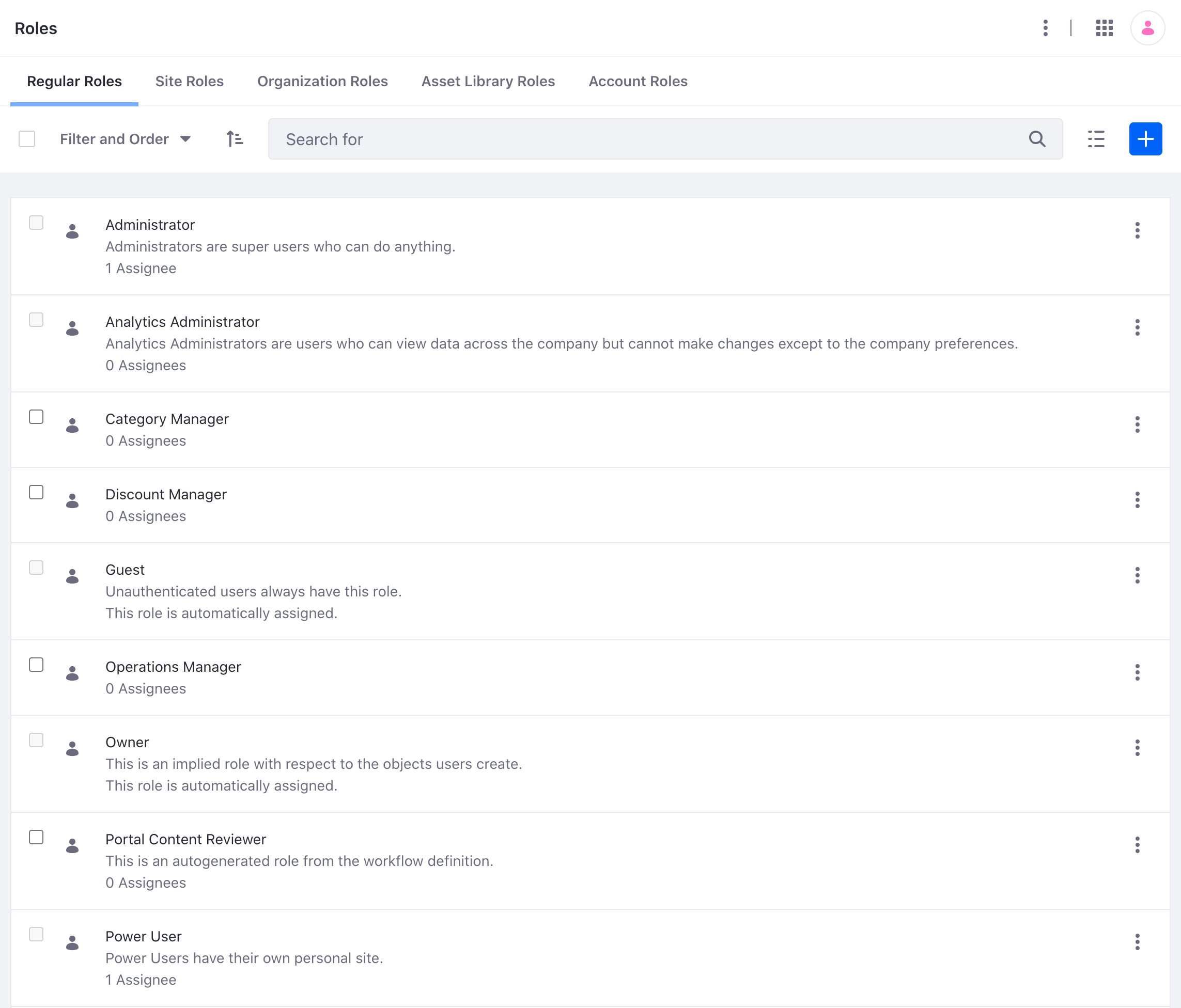The image size is (1181, 1008).
Task: Click the list view toggle icon
Action: coord(1096,139)
